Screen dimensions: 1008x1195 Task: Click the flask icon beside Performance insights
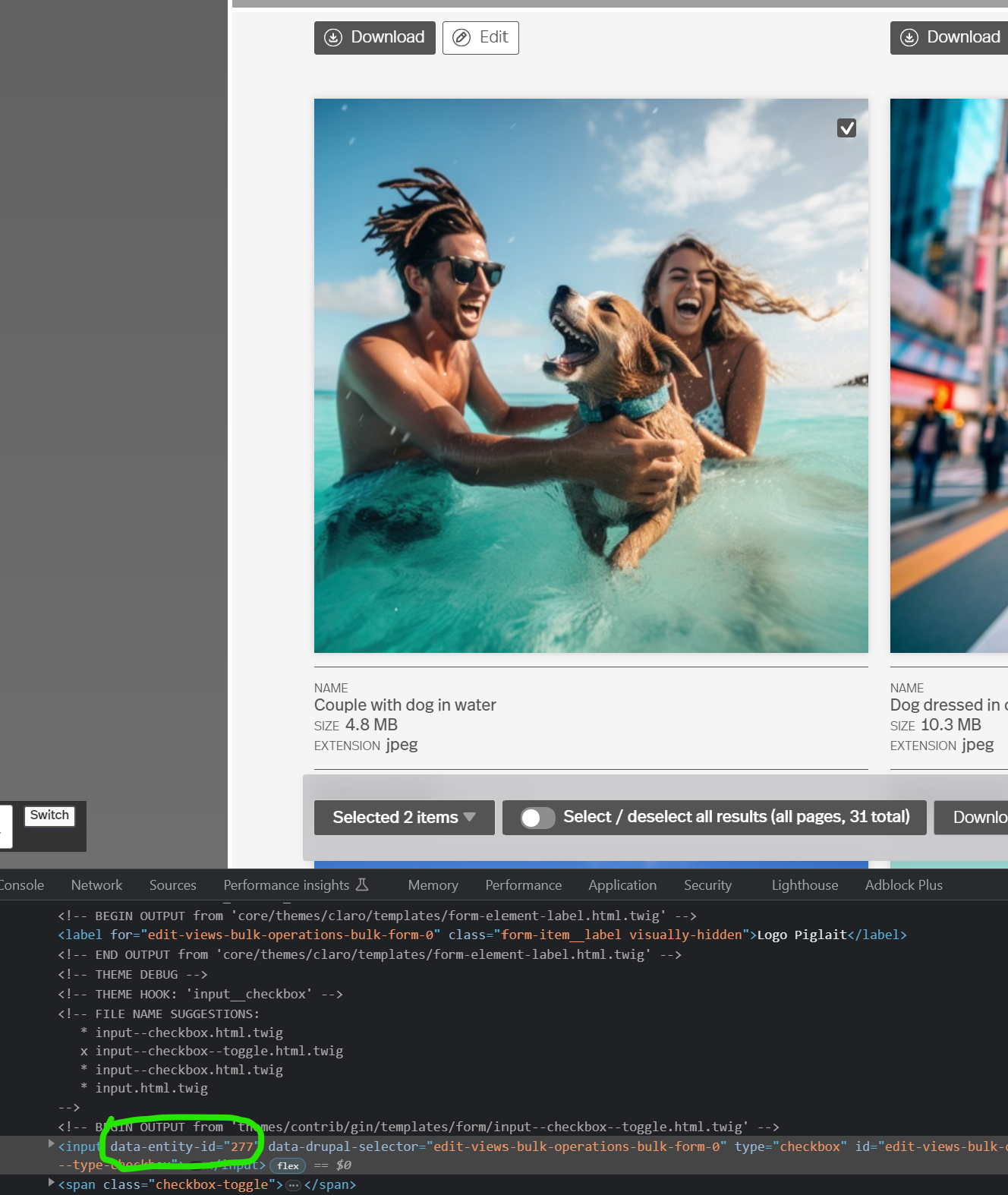pos(362,884)
